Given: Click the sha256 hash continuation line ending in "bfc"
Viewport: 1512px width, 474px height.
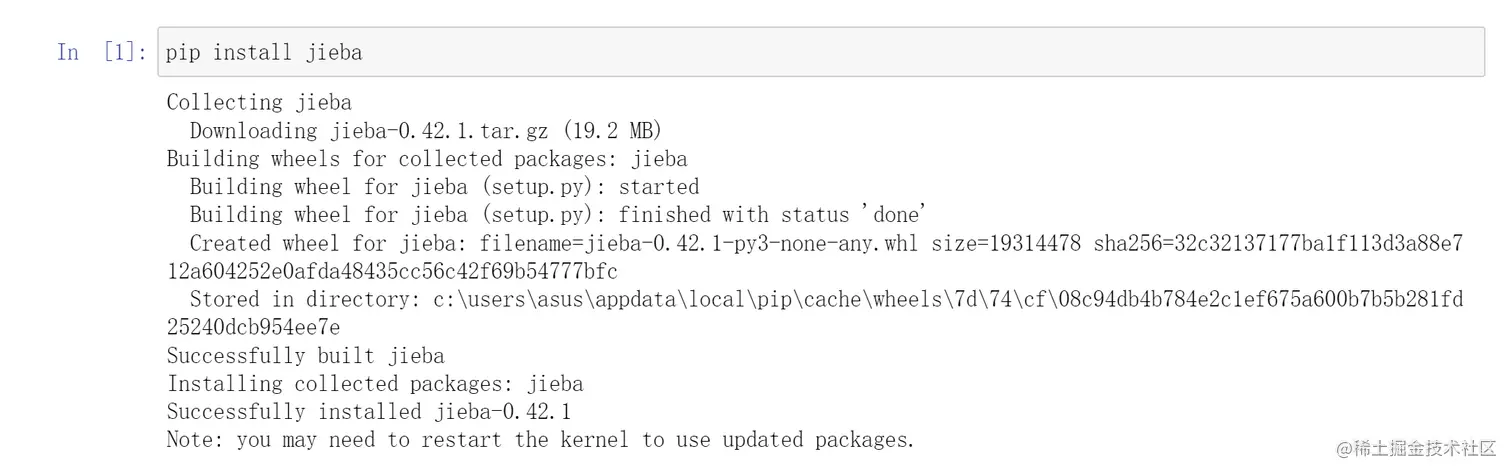Looking at the screenshot, I should click(x=392, y=271).
